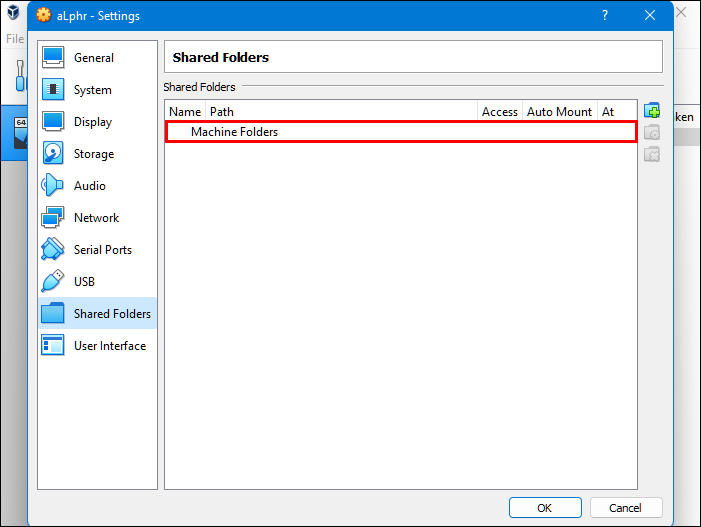Open Network settings
The image size is (701, 527).
96,218
